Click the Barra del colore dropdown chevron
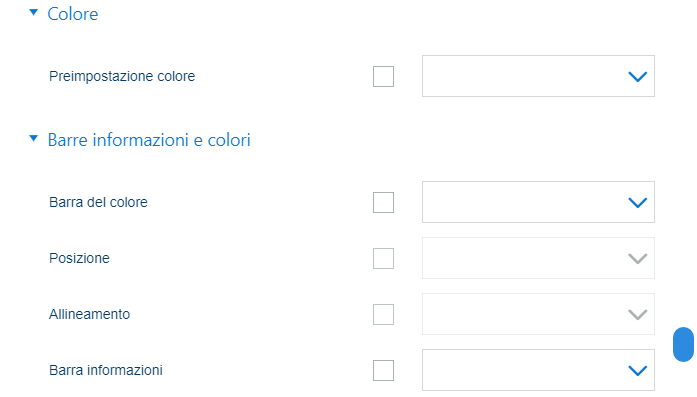Image resolution: width=697 pixels, height=397 pixels. tap(637, 203)
